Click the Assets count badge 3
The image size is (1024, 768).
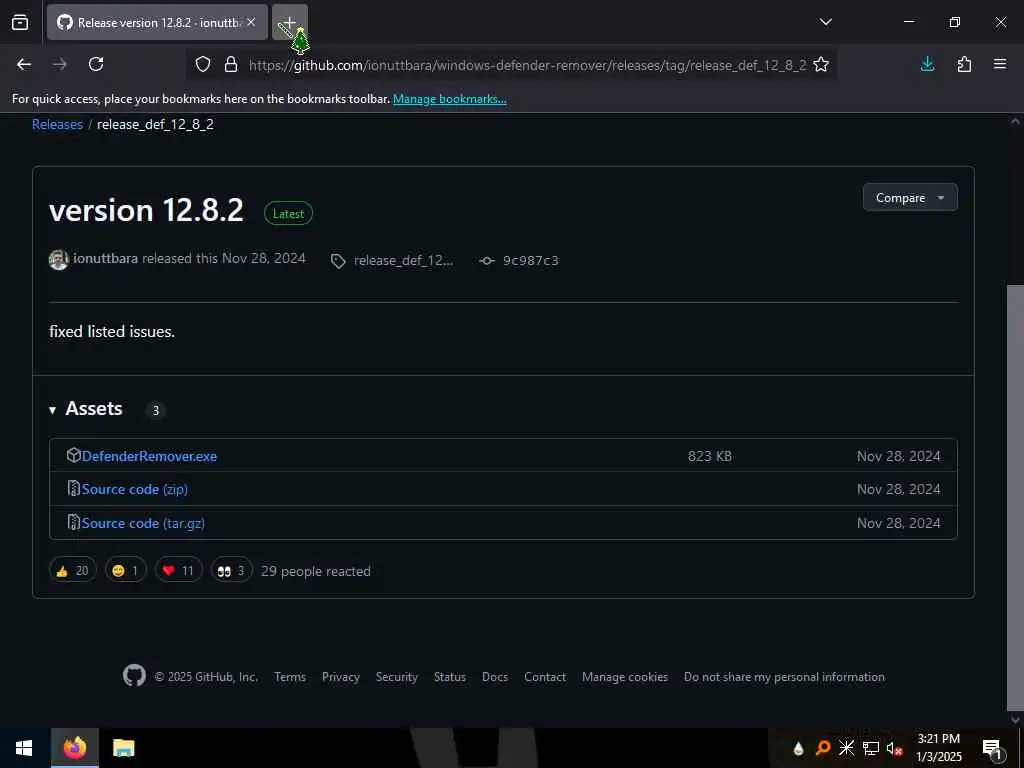[x=155, y=410]
